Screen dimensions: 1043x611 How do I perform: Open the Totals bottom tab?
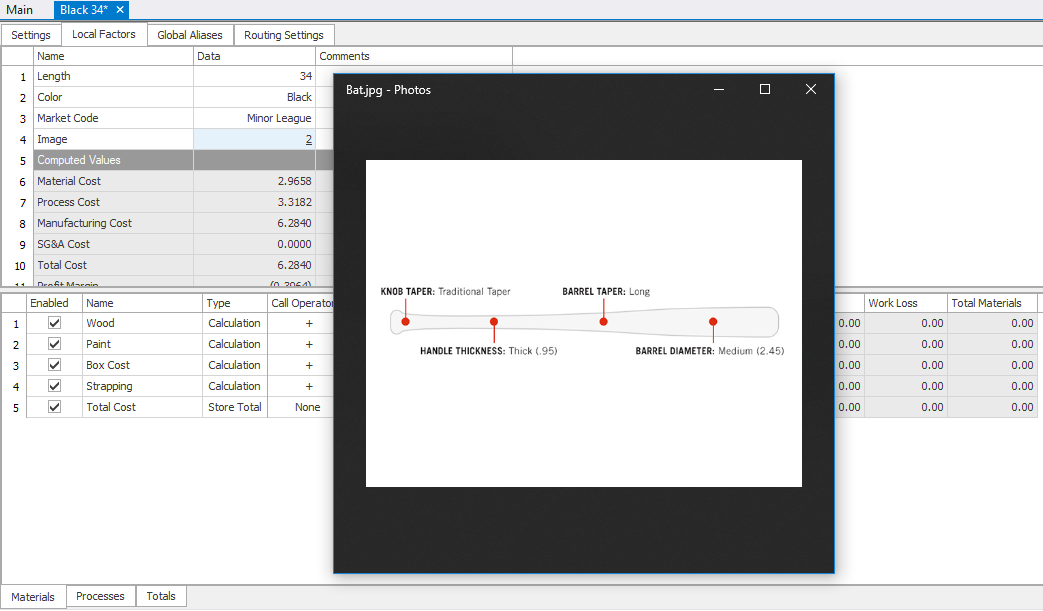pyautogui.click(x=161, y=596)
